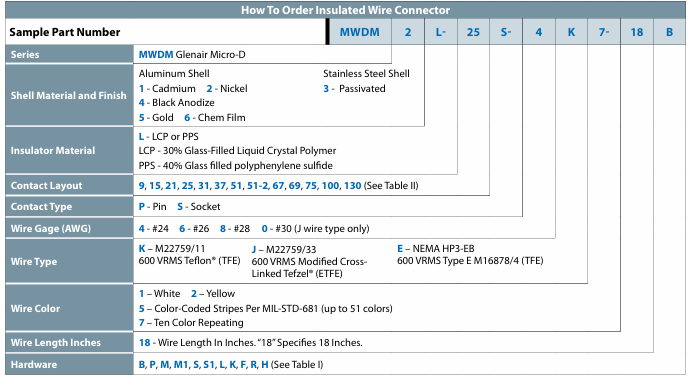The width and height of the screenshot is (692, 381).
Task: Select the '4' part number cell
Action: point(538,32)
